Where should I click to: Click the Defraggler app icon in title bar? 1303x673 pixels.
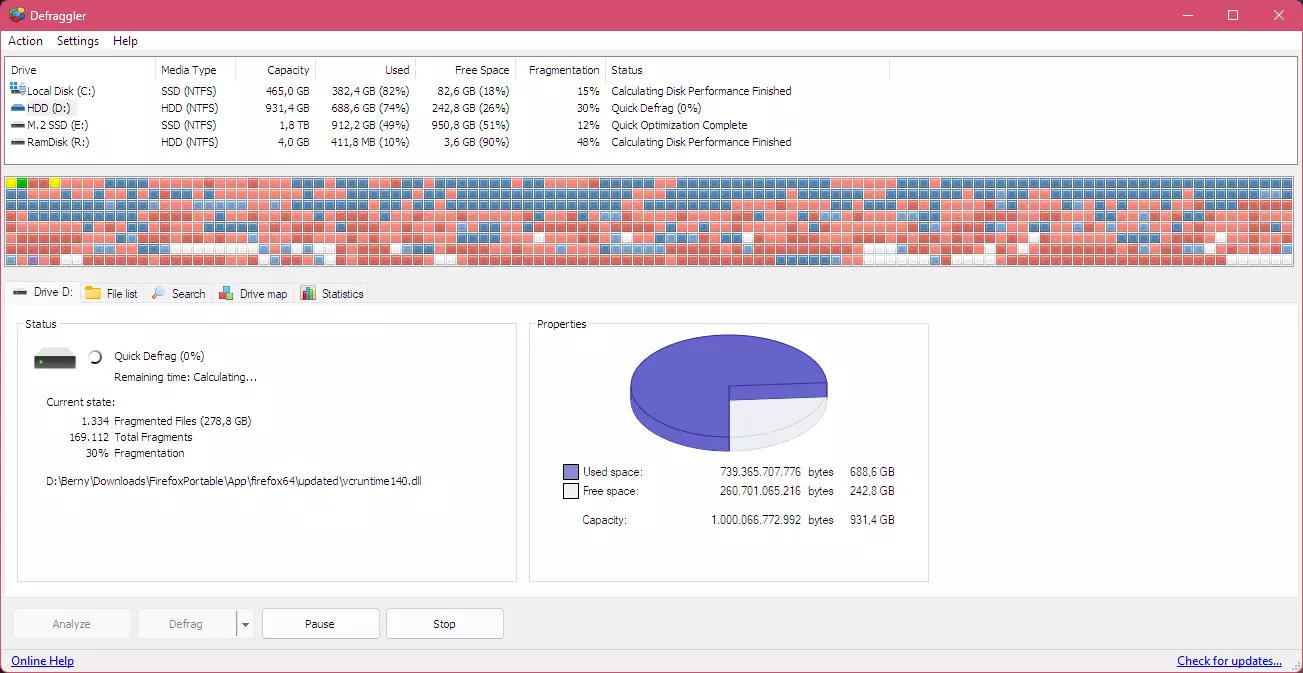coord(17,15)
